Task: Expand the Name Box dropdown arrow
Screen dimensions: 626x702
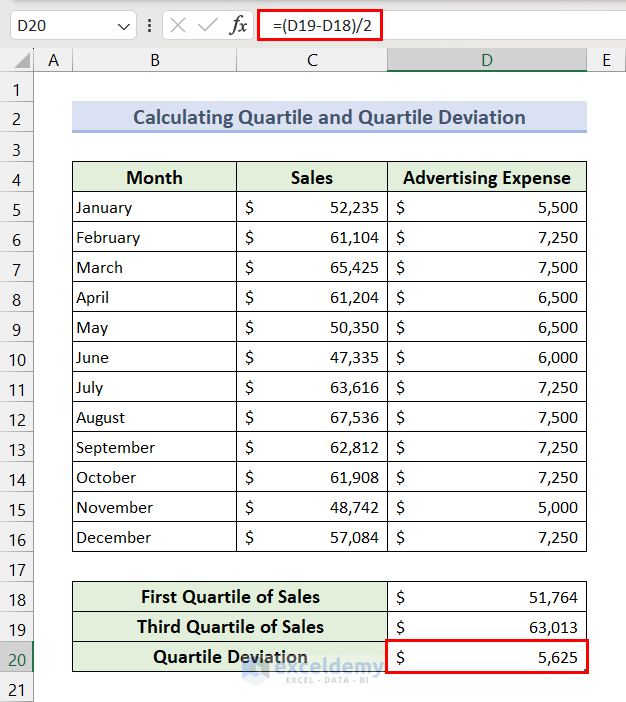Action: pyautogui.click(x=124, y=26)
